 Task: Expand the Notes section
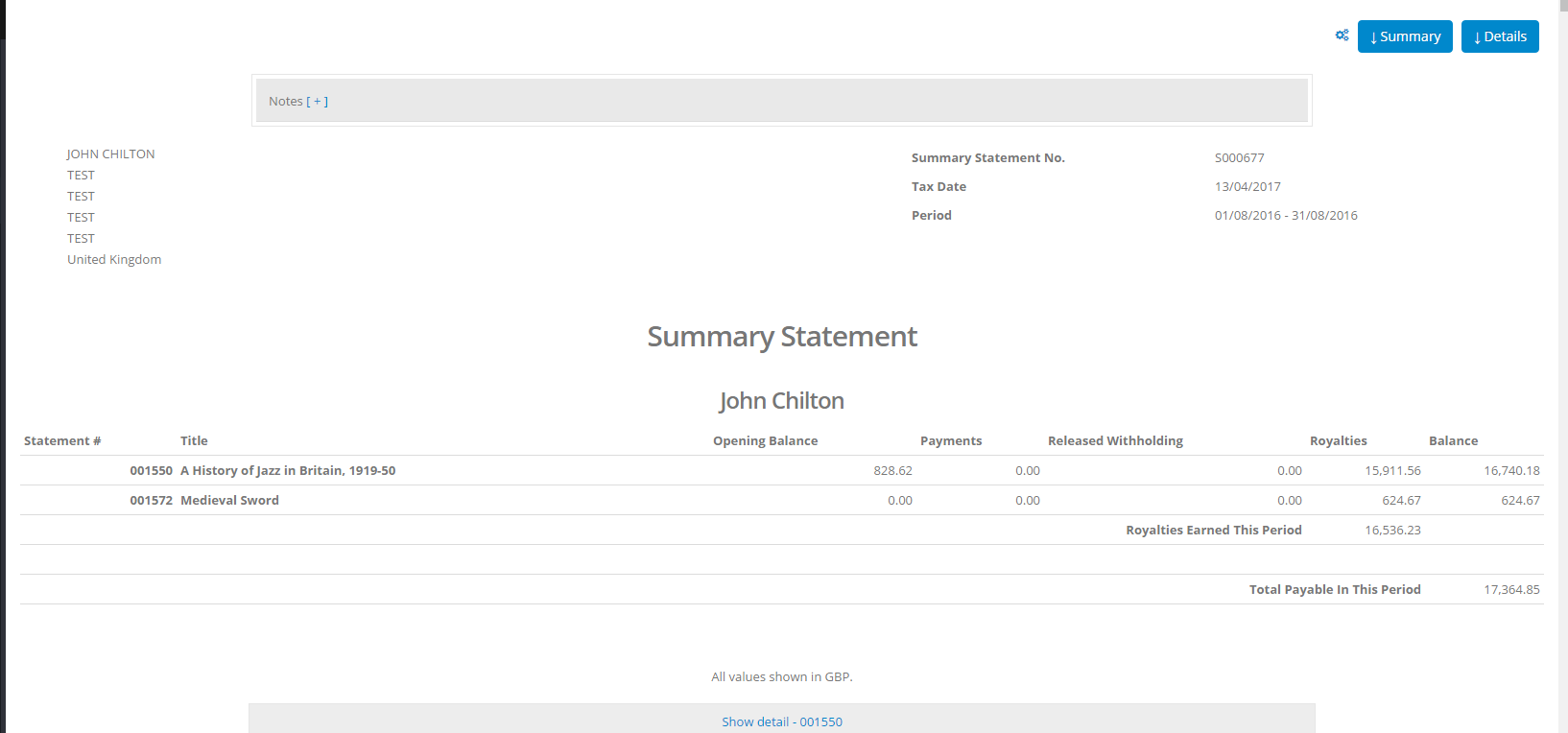coord(317,102)
